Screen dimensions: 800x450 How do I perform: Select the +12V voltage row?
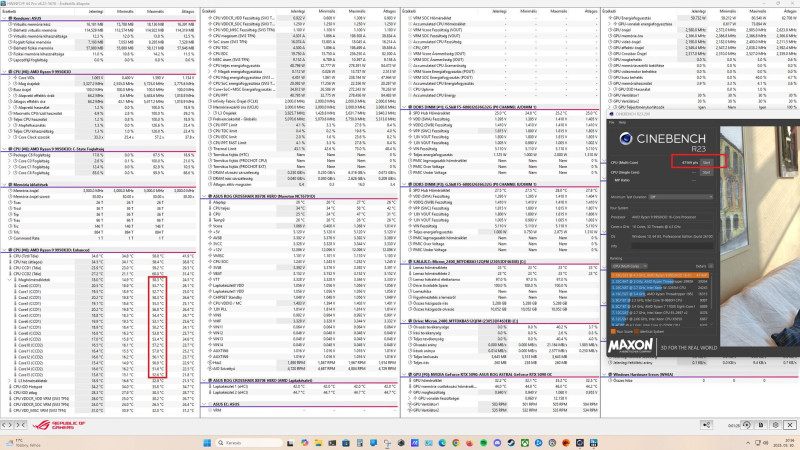298,249
